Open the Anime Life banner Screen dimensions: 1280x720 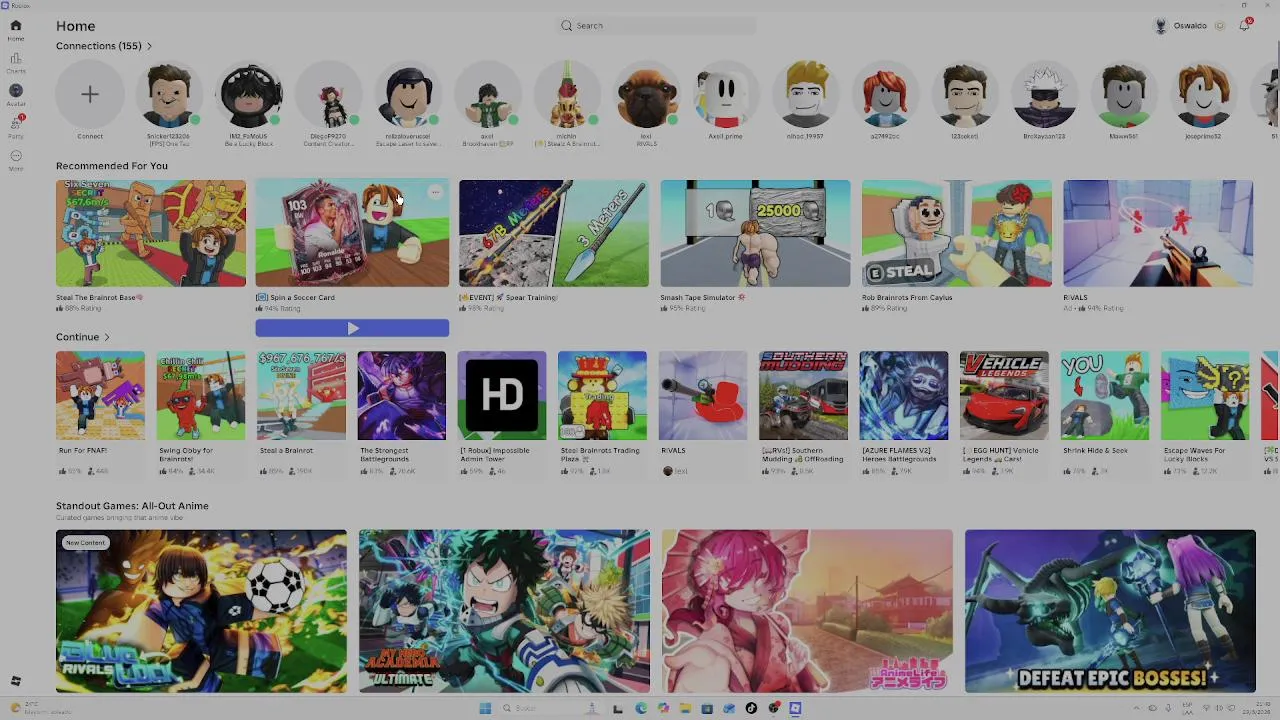click(807, 611)
